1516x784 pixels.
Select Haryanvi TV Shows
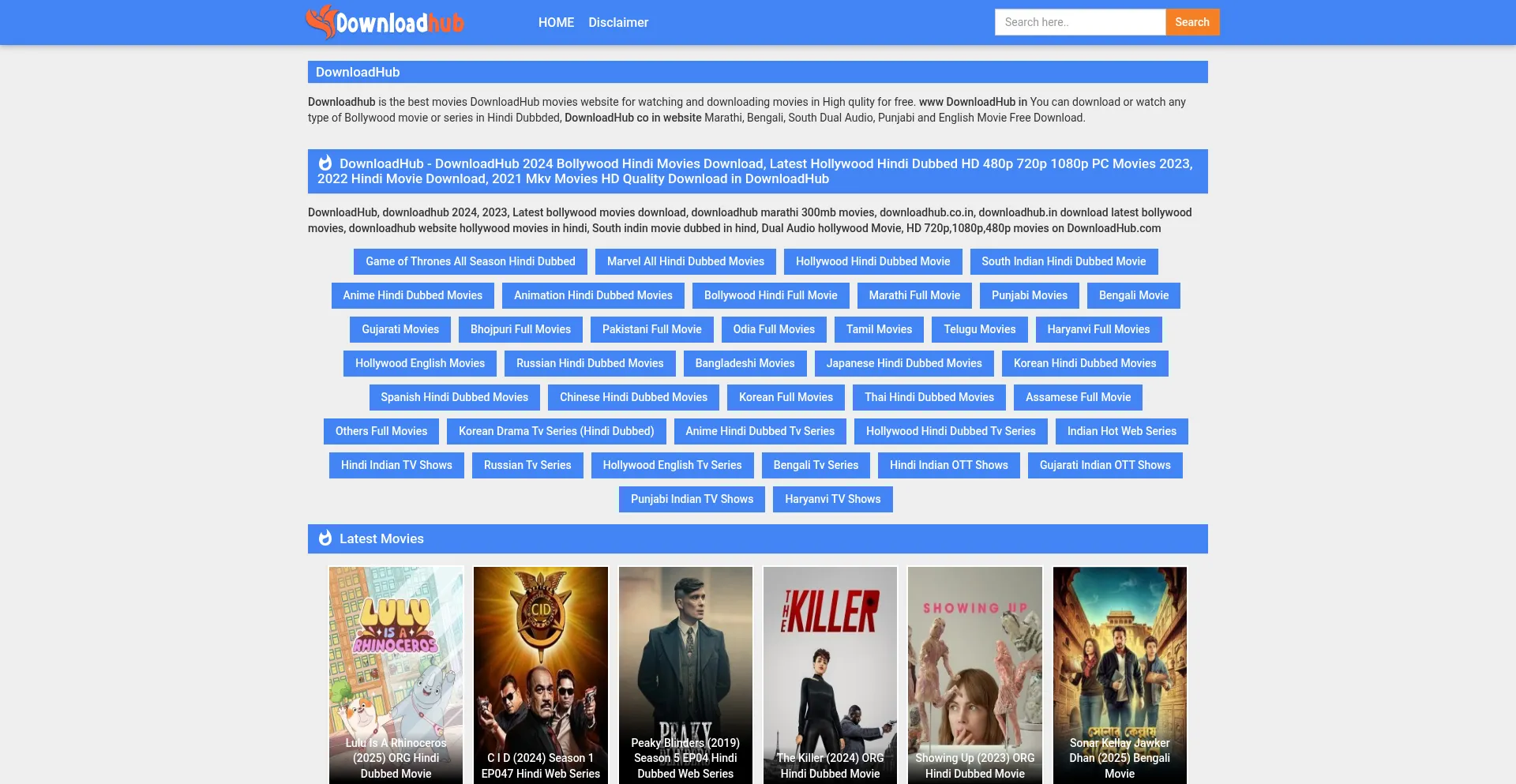click(833, 499)
